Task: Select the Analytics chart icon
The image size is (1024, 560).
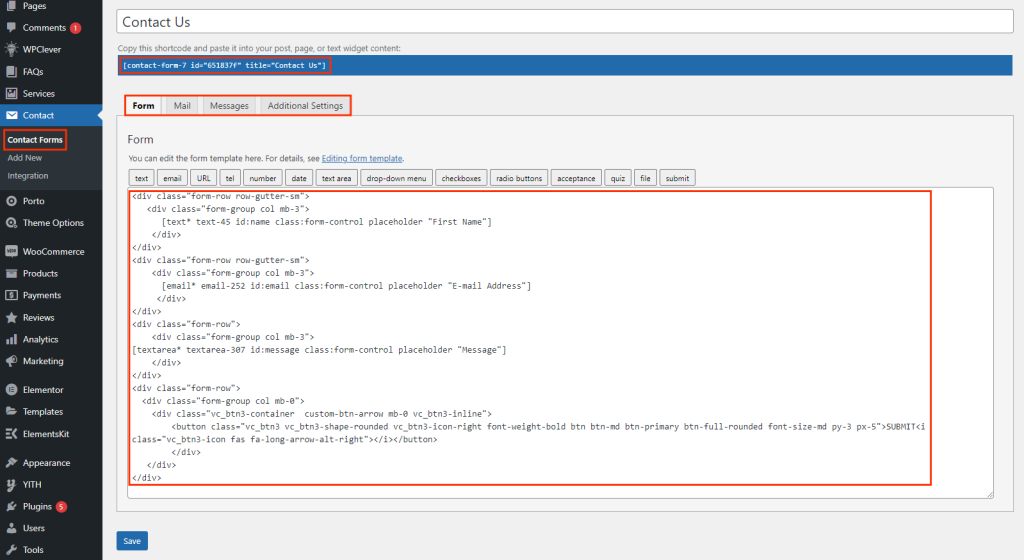Action: point(11,339)
